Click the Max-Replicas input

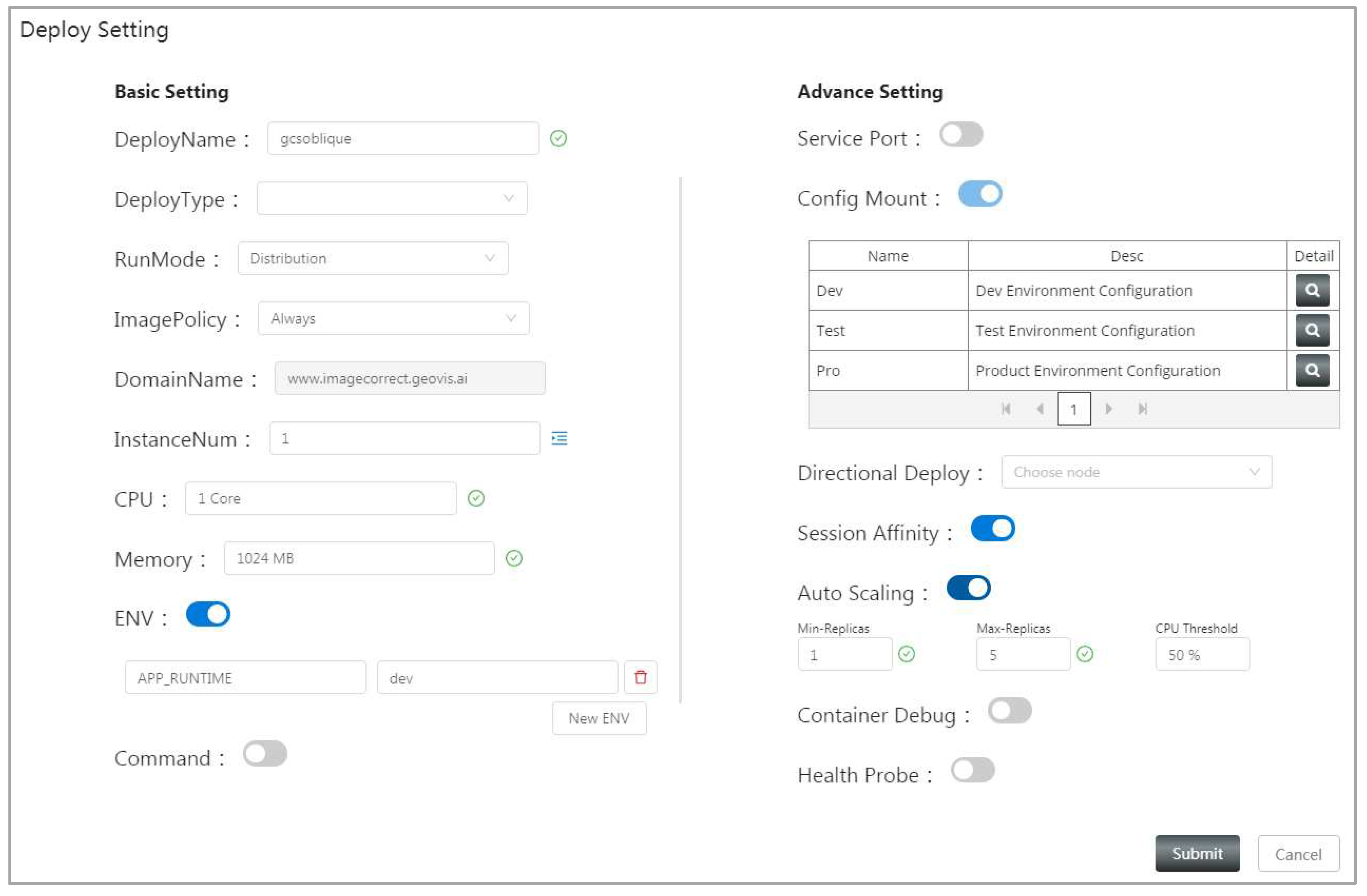coord(1024,655)
